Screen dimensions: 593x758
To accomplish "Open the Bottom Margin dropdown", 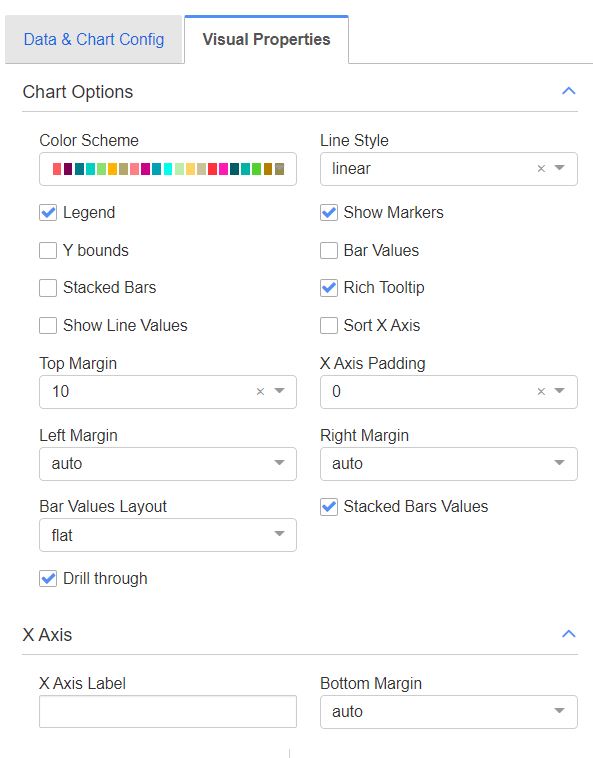I will 448,711.
